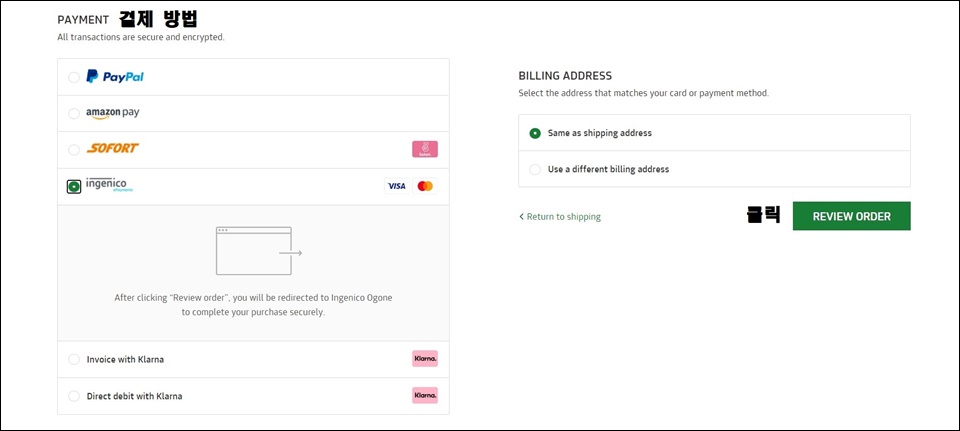Click the pink Sofort badge icon
Viewport: 960px width, 431px height.
point(425,149)
